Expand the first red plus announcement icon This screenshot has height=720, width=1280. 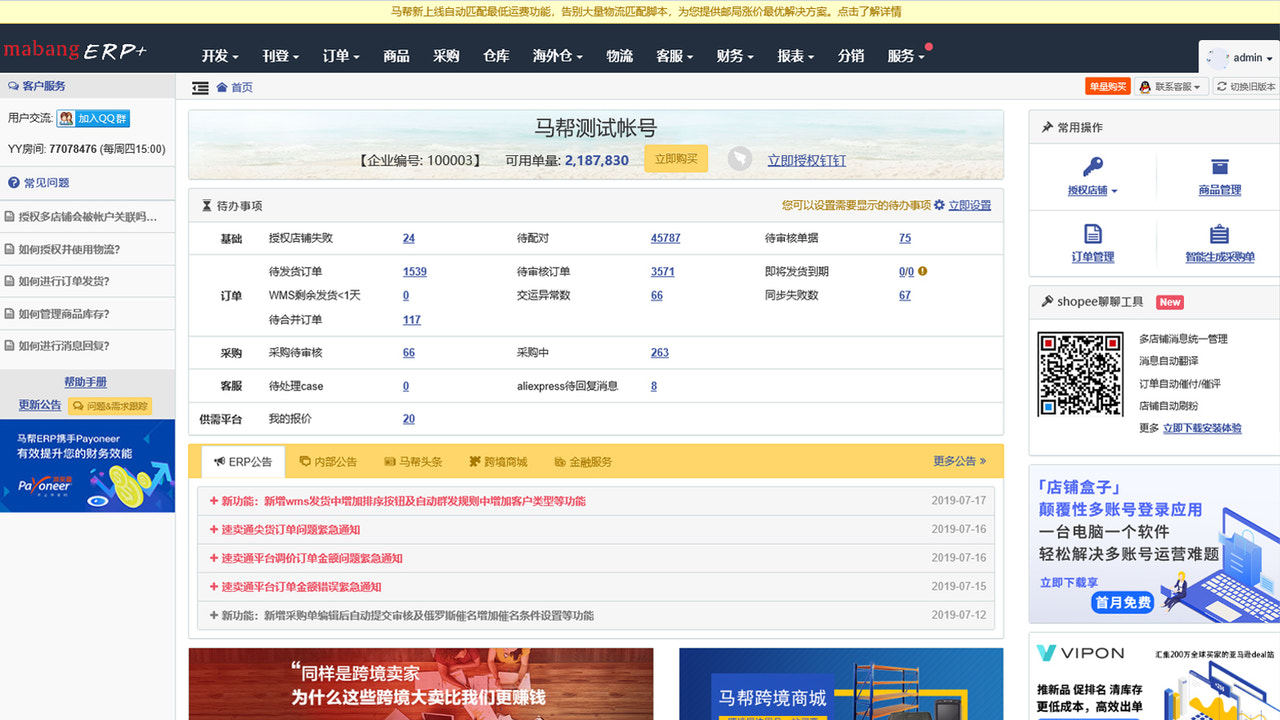tap(214, 501)
